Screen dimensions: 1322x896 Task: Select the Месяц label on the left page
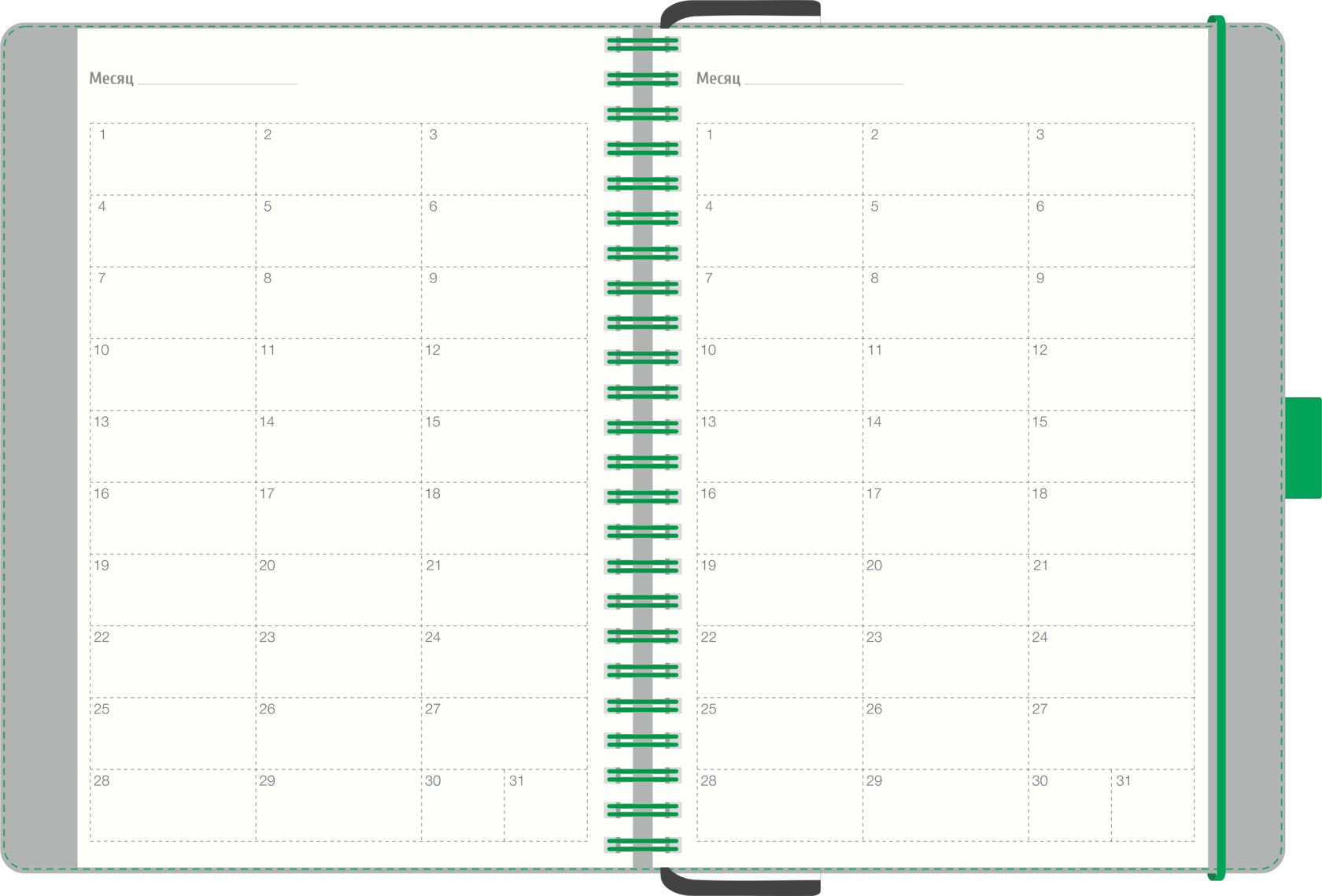click(x=111, y=78)
